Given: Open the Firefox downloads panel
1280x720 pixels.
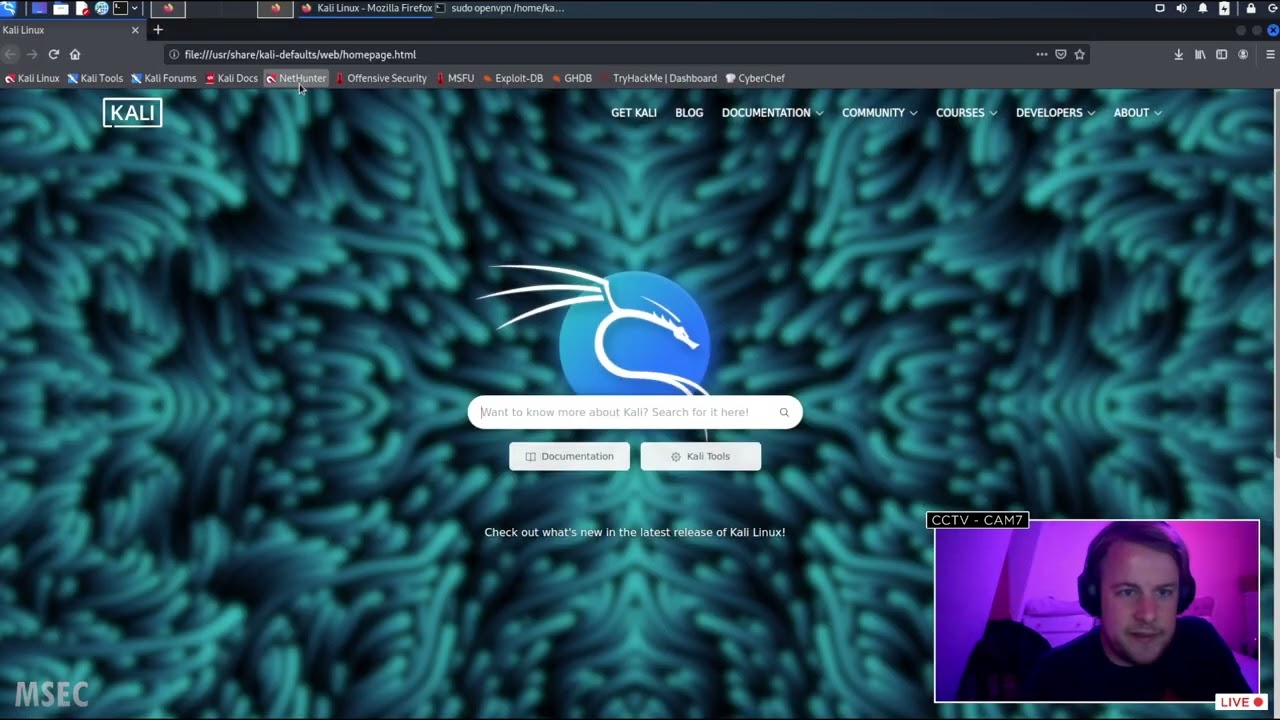Looking at the screenshot, I should (1179, 54).
